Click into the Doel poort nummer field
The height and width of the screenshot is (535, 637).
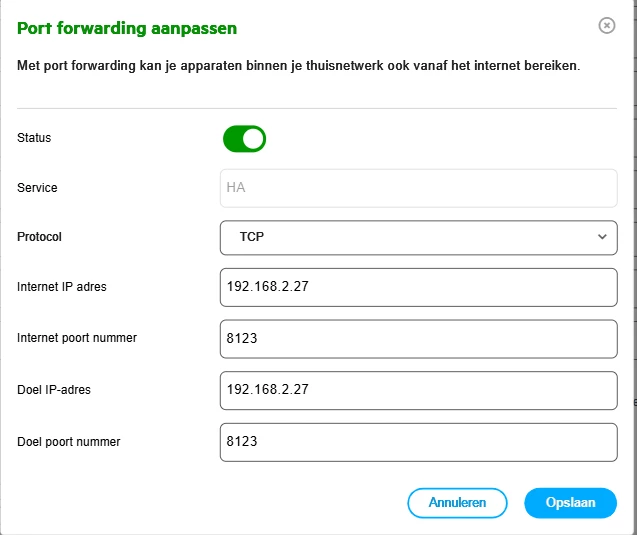click(x=418, y=442)
